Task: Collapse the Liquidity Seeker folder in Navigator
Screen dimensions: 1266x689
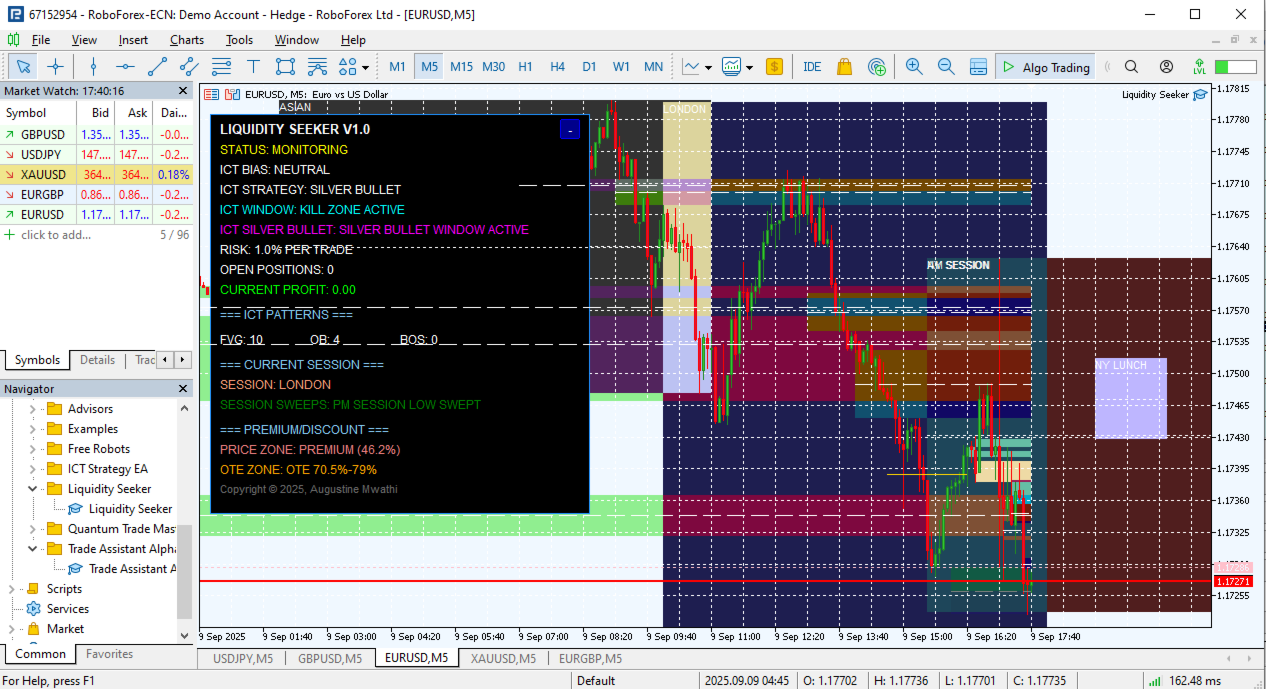Action: (x=33, y=489)
